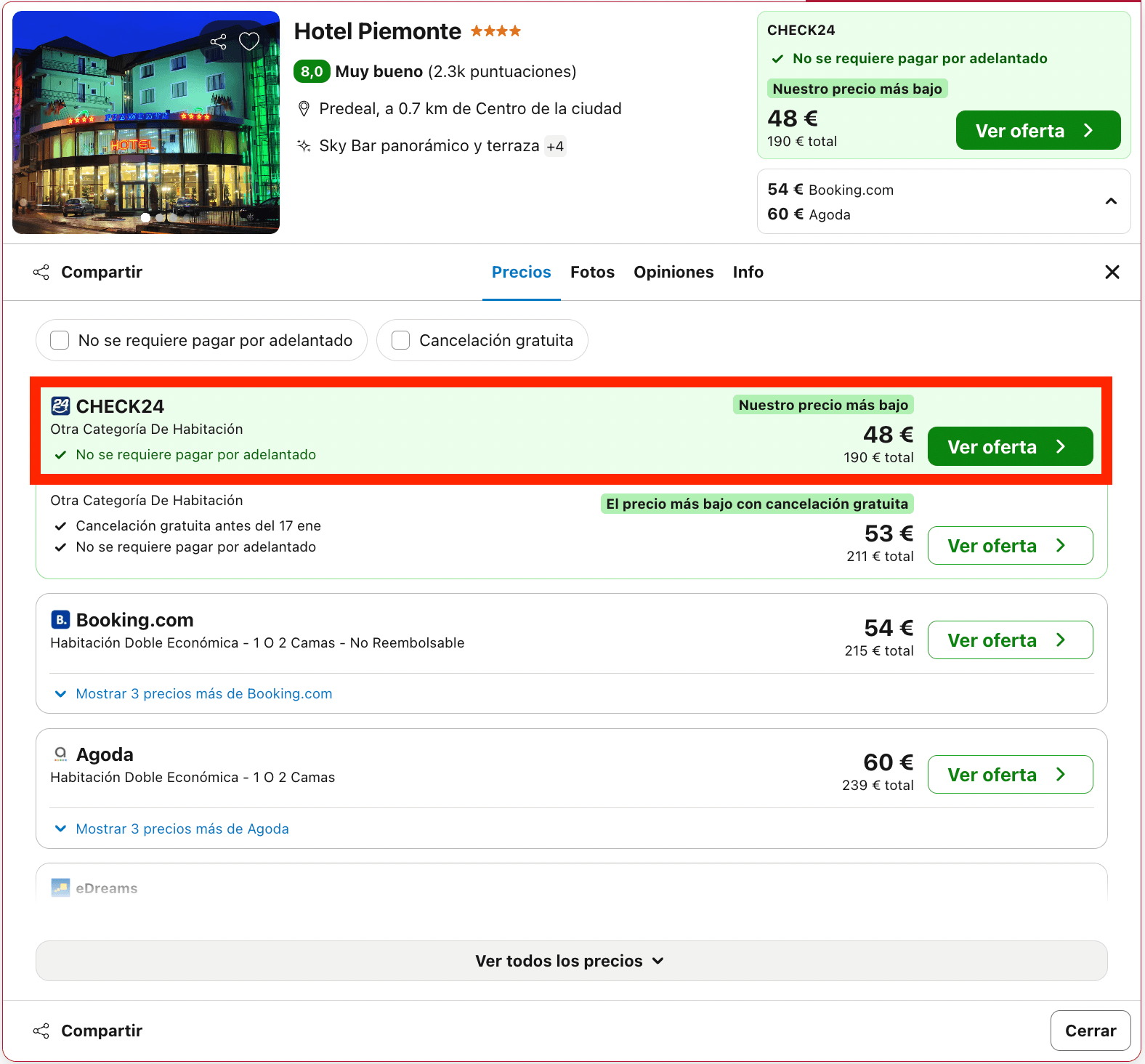Screen dimensions: 1145x1064
Task: Click 'Ver oferta' for the 53 € free cancellation deal
Action: tap(1010, 545)
